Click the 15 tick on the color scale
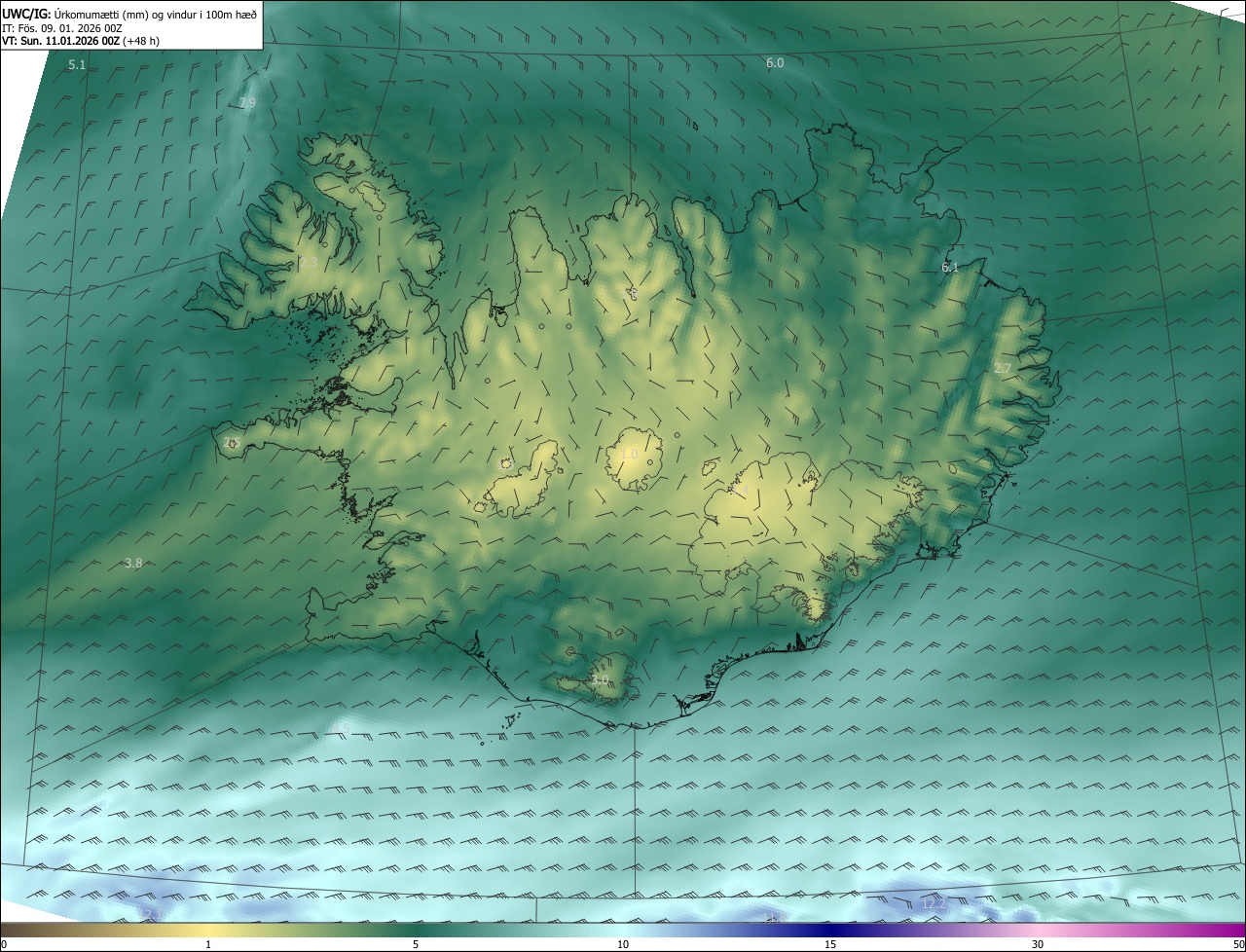 click(830, 944)
